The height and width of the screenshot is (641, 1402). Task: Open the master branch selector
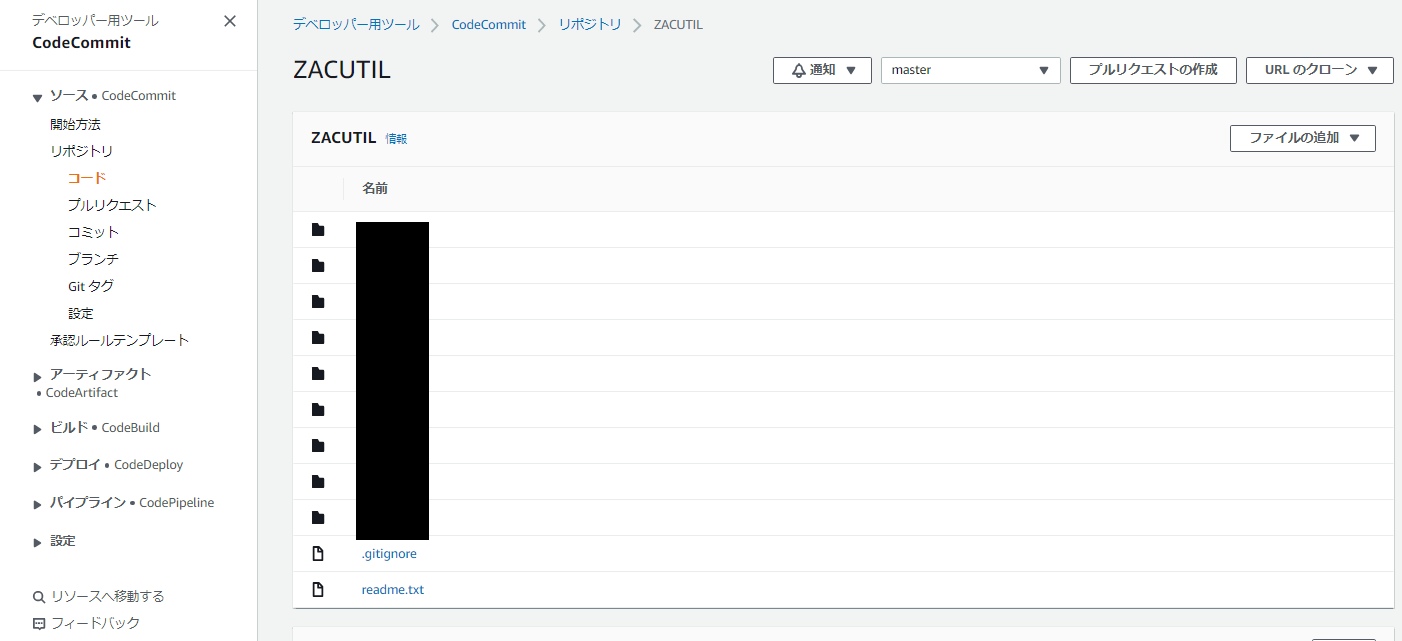click(969, 70)
